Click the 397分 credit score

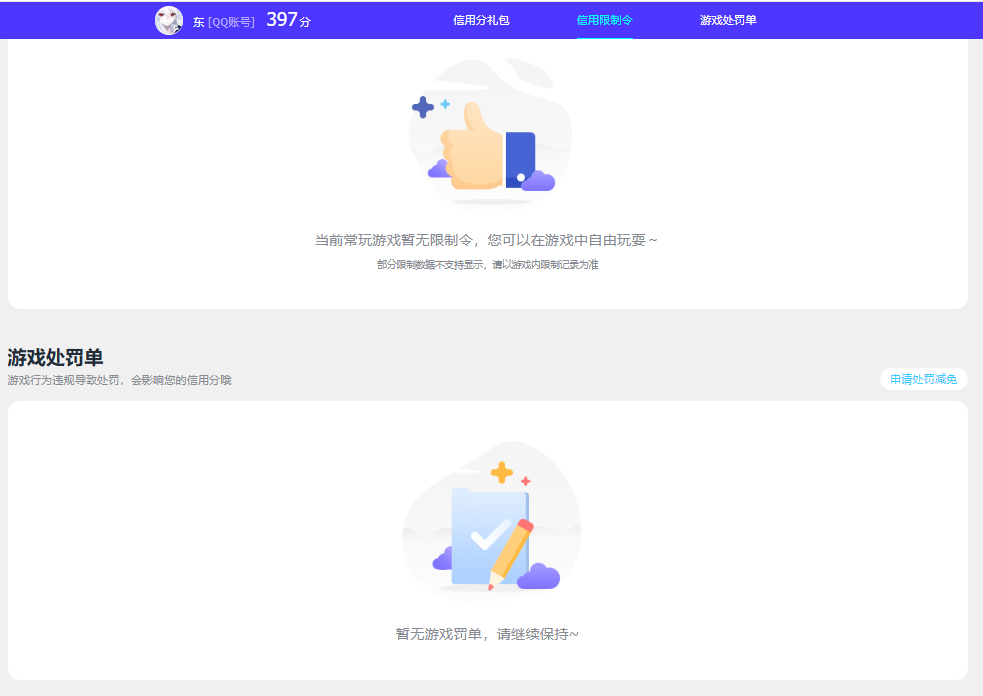point(288,20)
